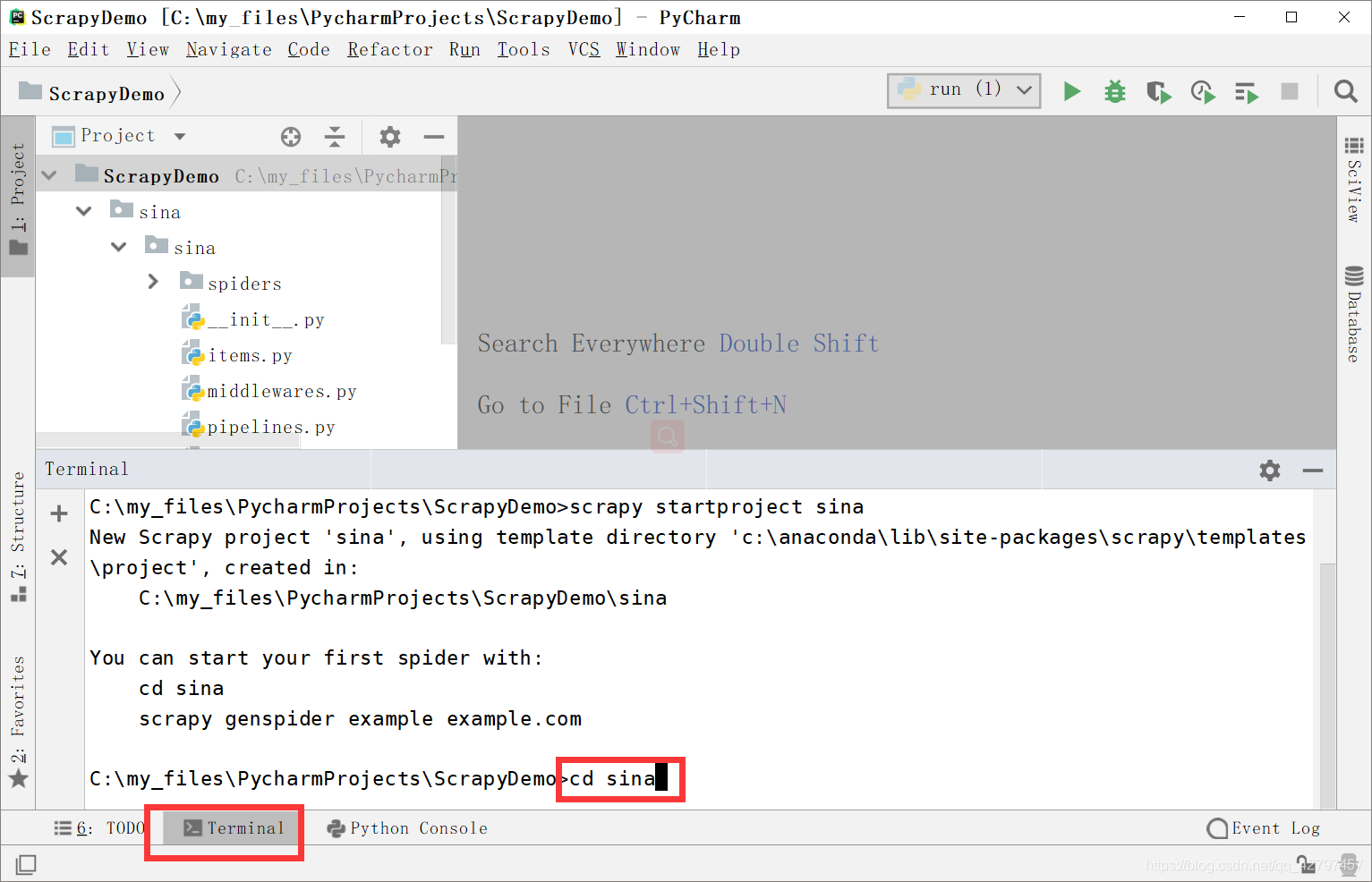
Task: Open Terminal panel settings gear
Action: point(1269,470)
